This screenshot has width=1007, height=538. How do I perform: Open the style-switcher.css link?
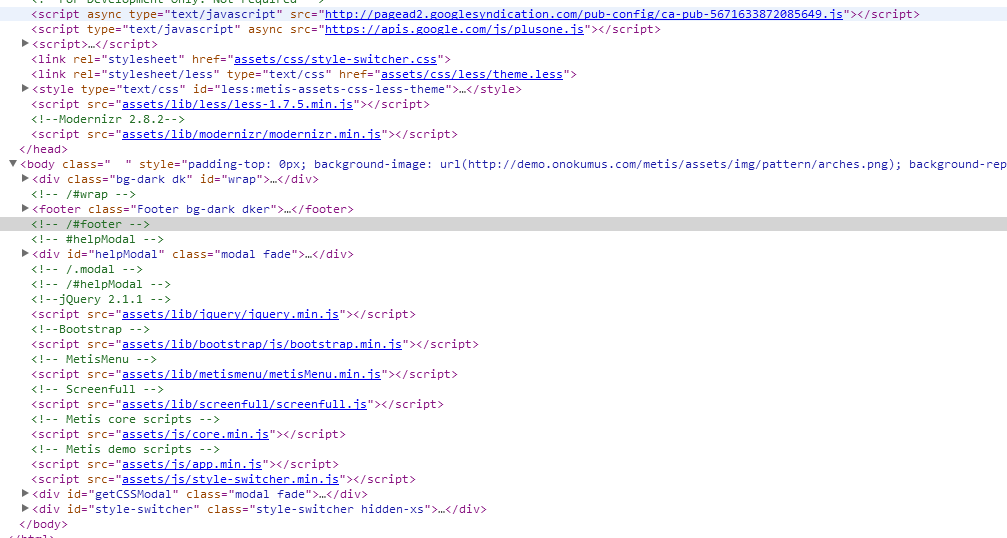335,59
